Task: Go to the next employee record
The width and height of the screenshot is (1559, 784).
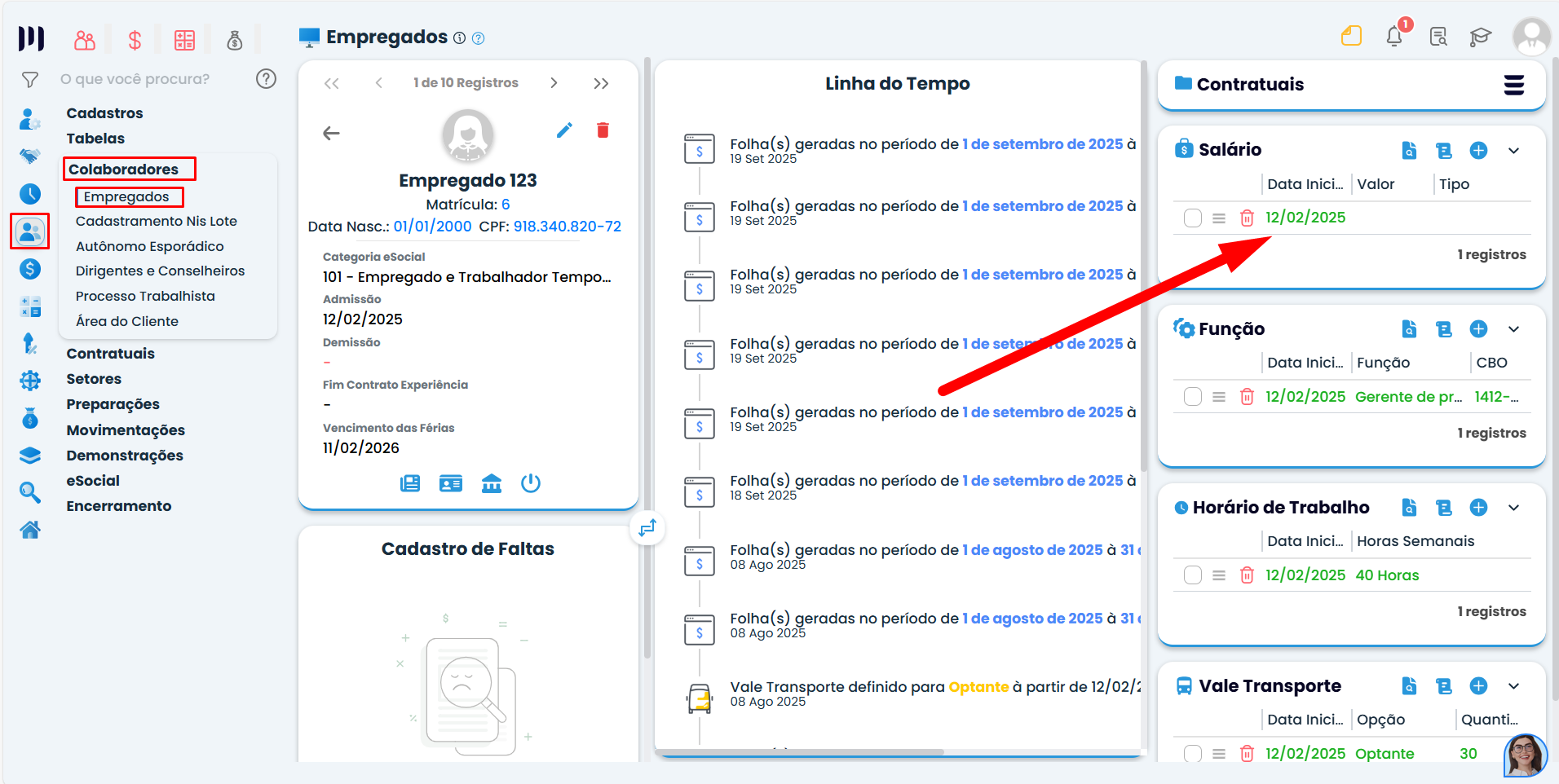Action: [554, 83]
